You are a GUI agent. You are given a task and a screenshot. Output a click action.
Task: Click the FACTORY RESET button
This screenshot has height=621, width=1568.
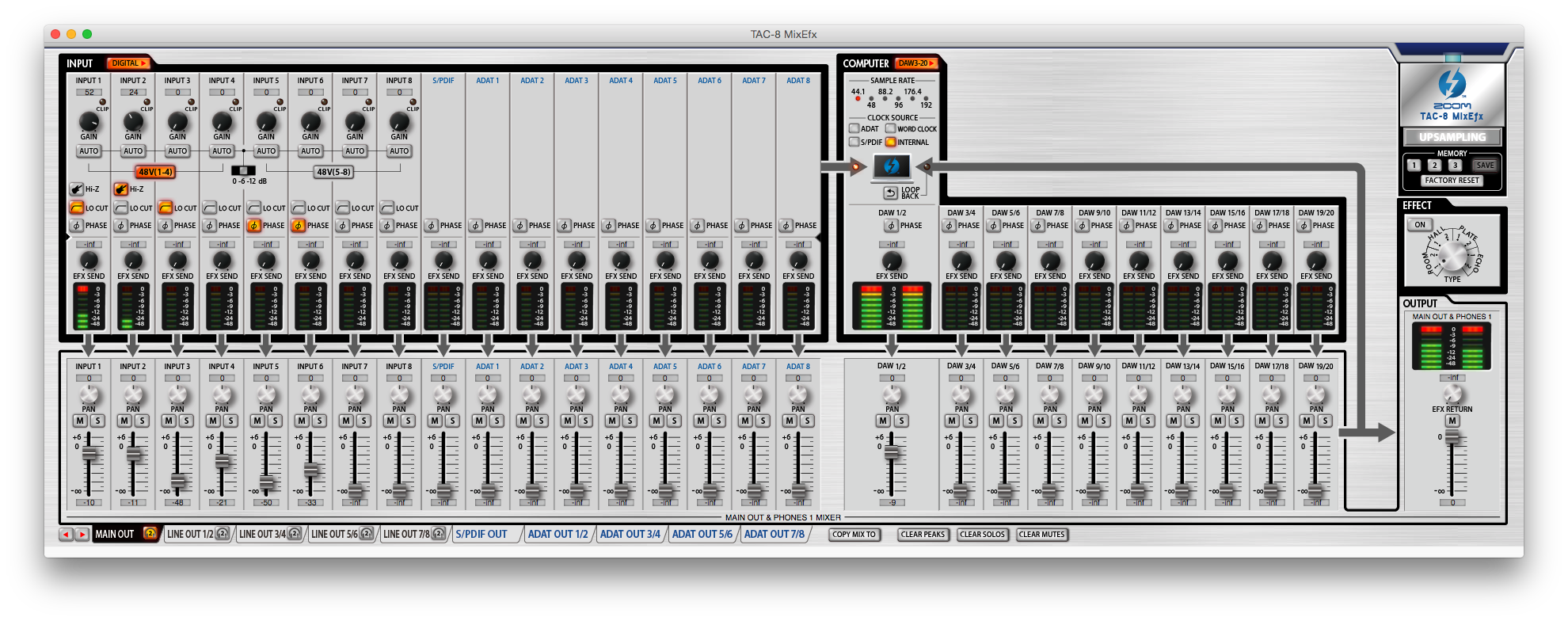coord(1452,181)
